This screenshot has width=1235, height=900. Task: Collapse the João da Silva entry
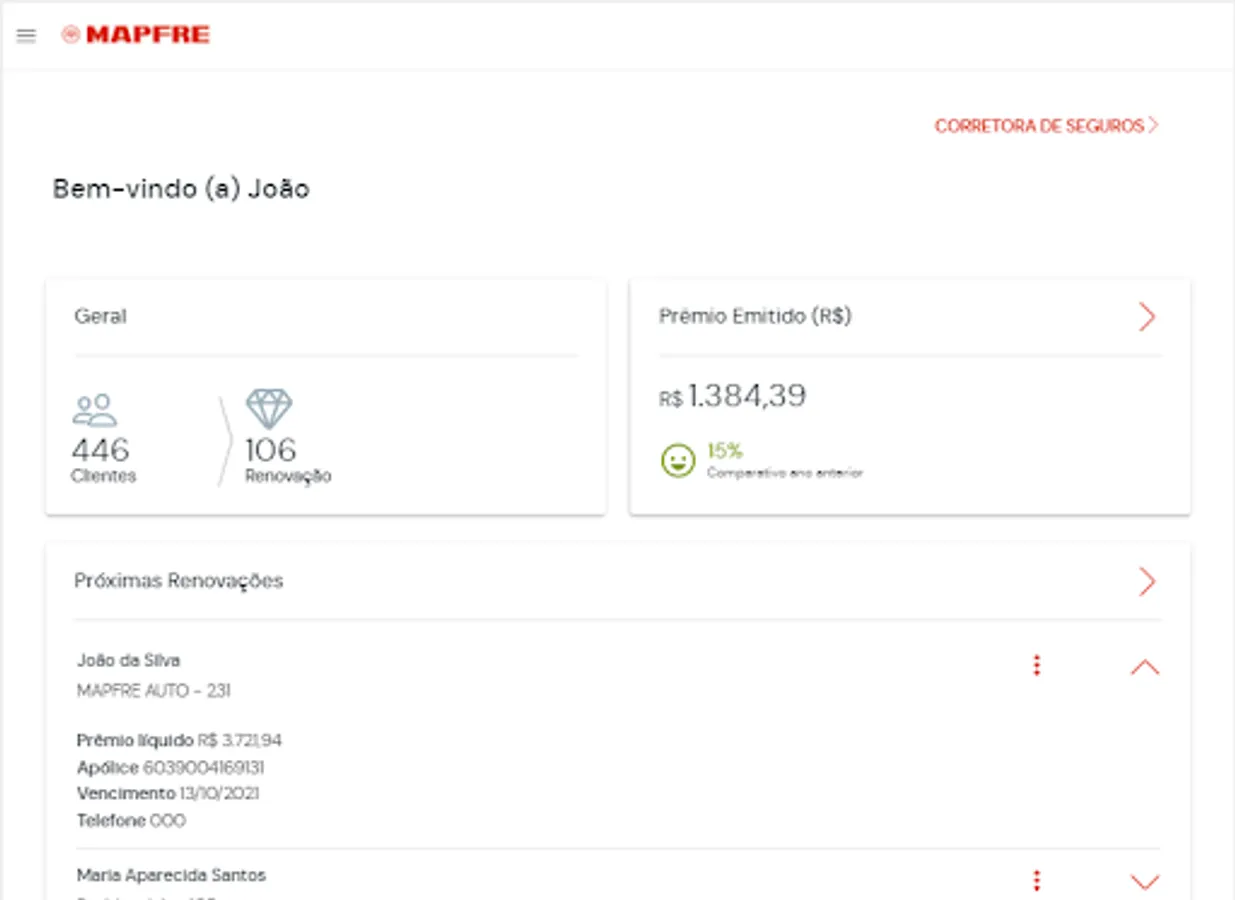pos(1145,667)
